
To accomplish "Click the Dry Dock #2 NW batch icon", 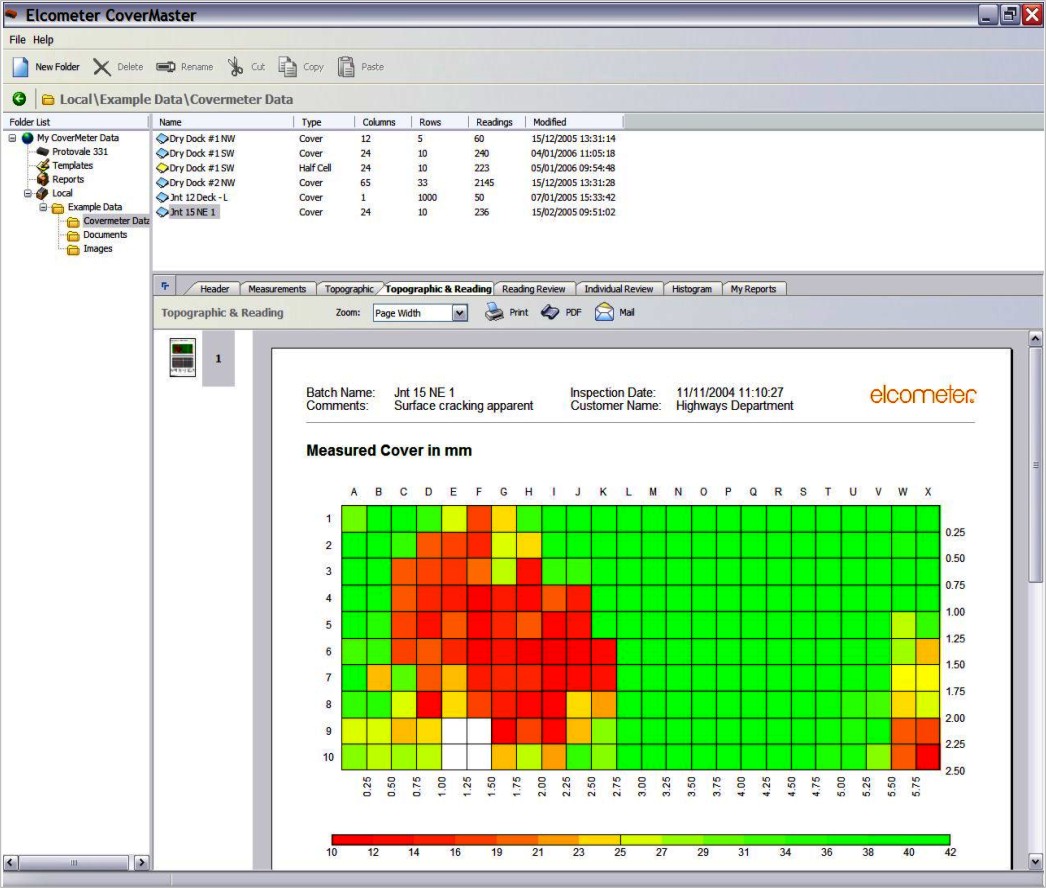I will click(x=162, y=183).
